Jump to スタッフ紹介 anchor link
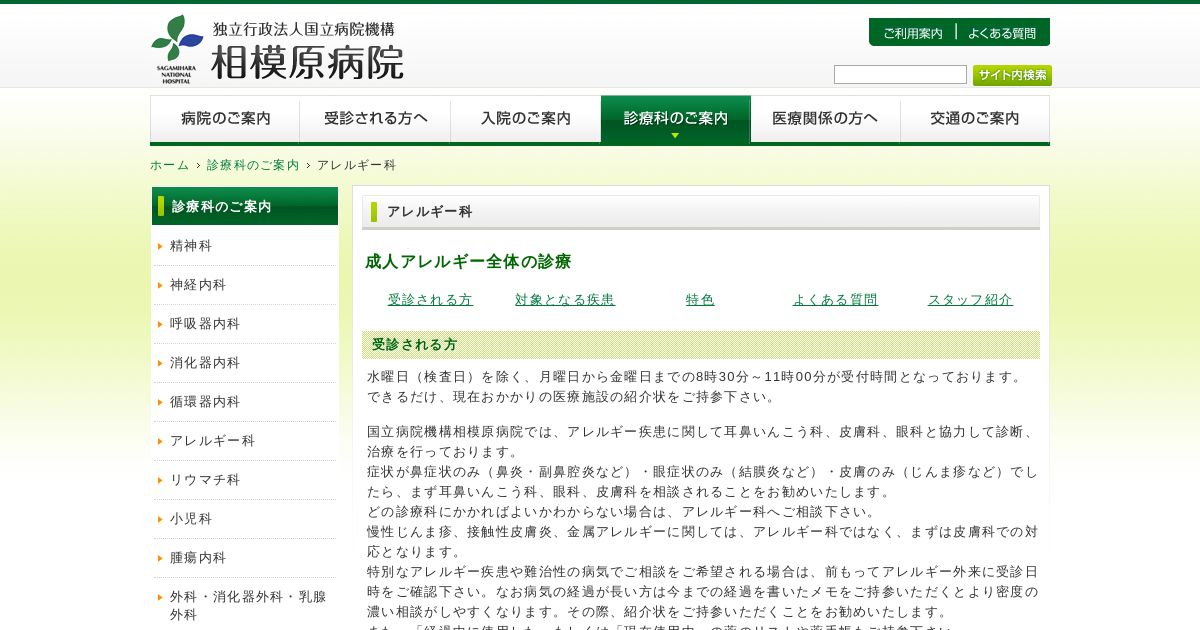 point(970,300)
